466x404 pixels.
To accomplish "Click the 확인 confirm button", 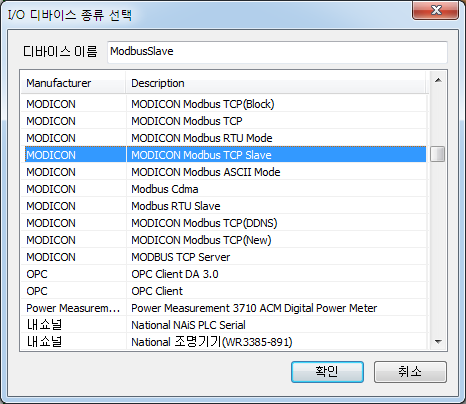I will tap(327, 372).
